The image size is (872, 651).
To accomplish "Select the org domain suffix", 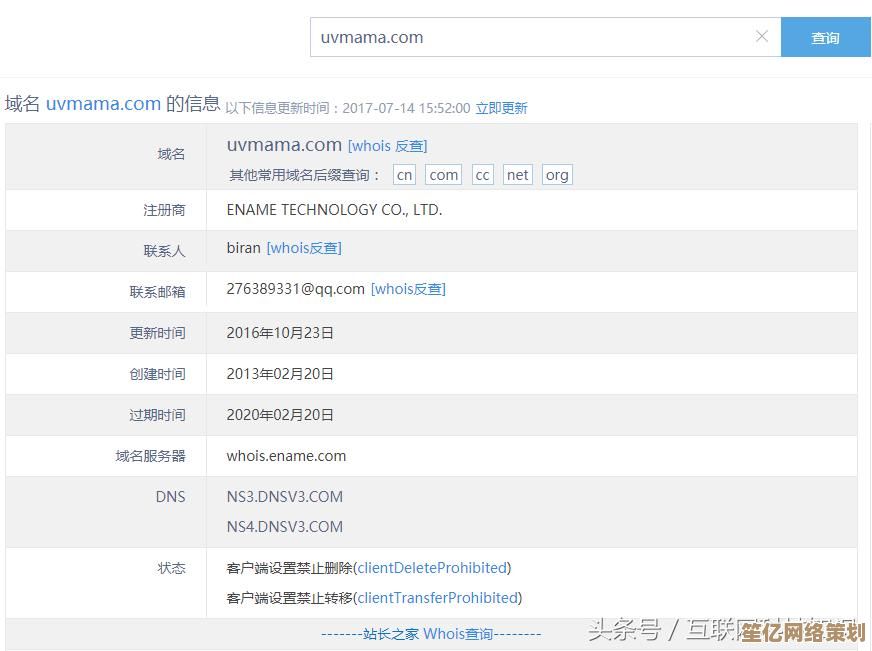I will click(x=557, y=175).
